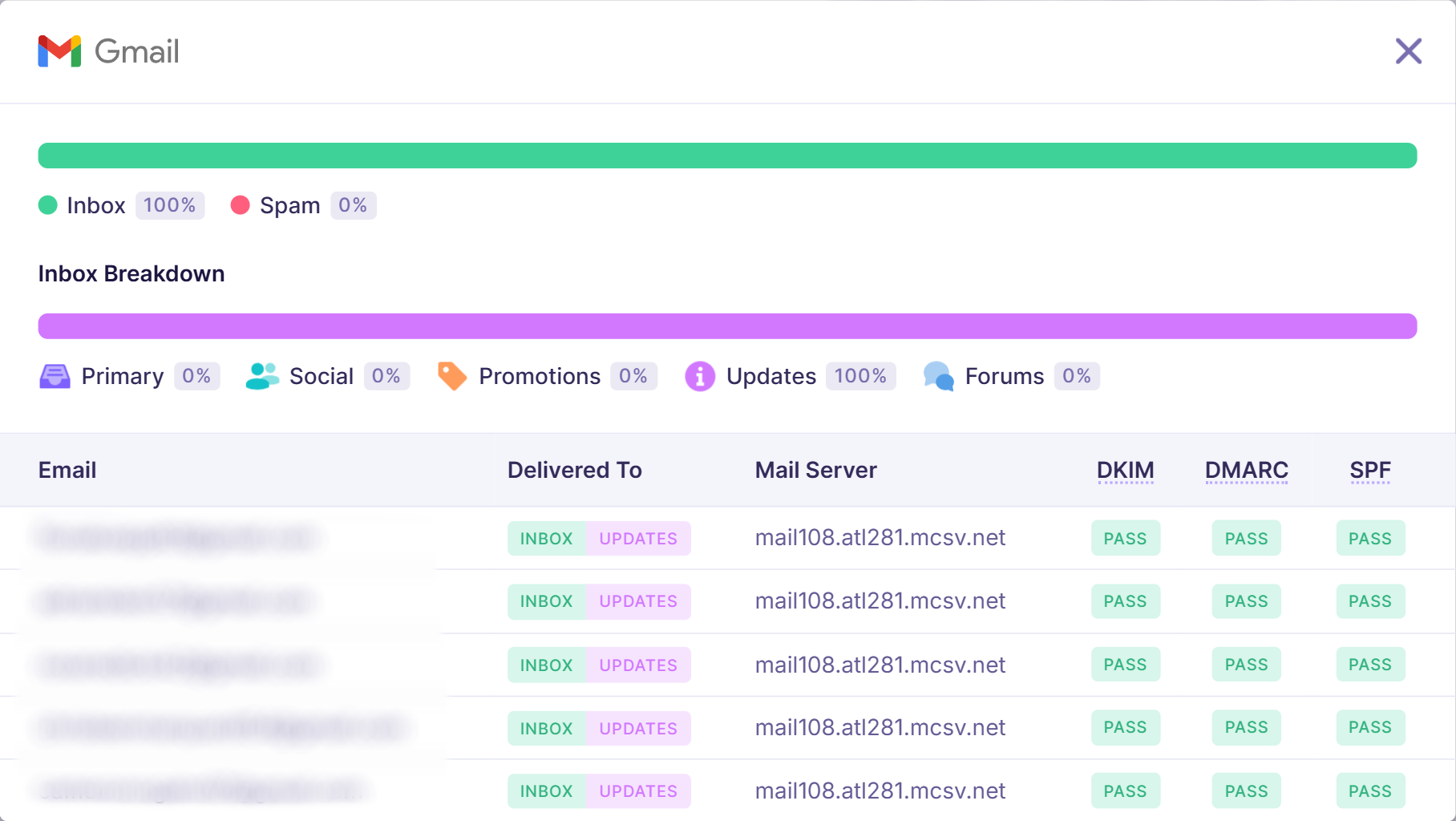The height and width of the screenshot is (821, 1456).
Task: Click the Updates info icon
Action: (700, 376)
